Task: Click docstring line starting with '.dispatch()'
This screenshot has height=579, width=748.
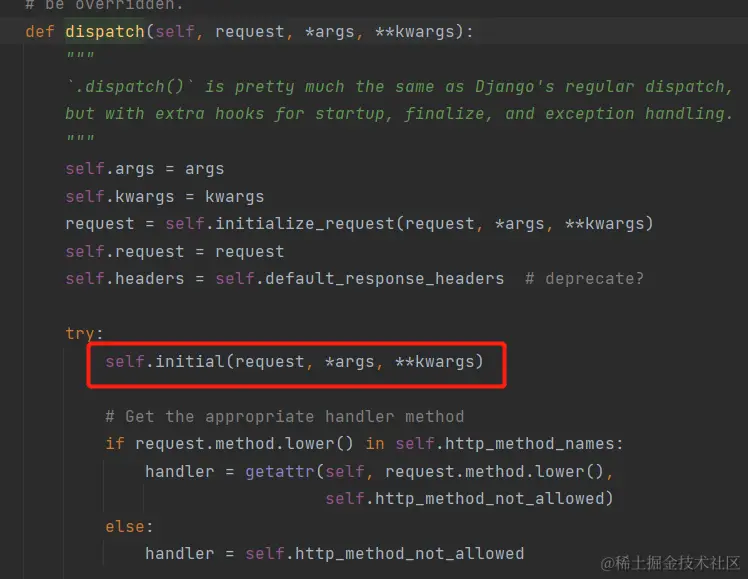Action: (399, 87)
